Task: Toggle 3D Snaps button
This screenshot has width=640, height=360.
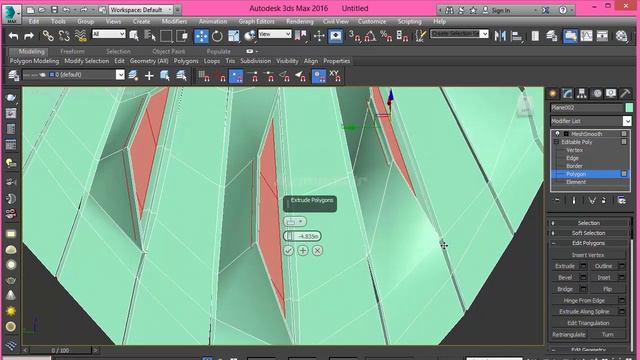Action: click(354, 36)
